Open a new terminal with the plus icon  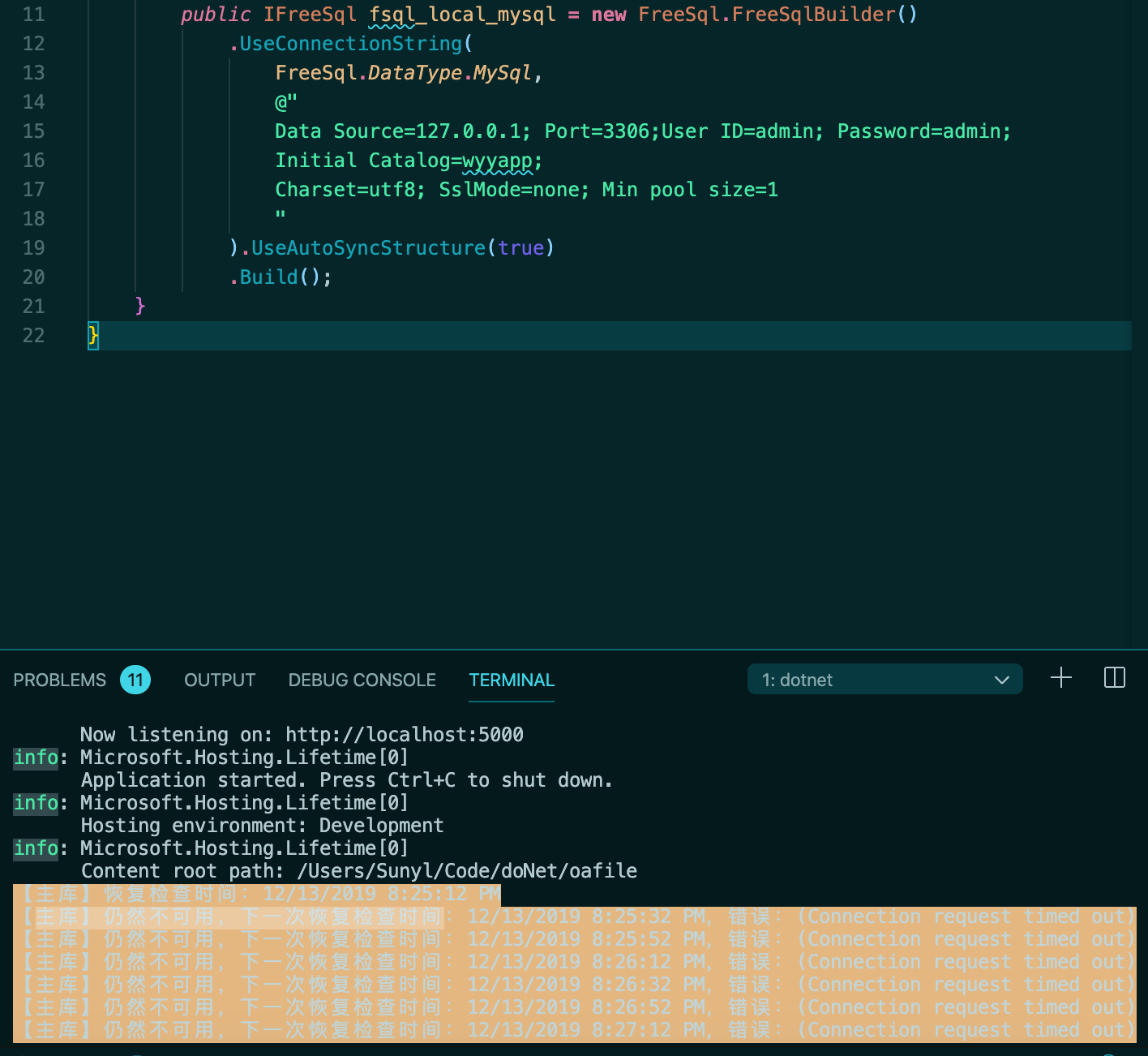pyautogui.click(x=1060, y=678)
